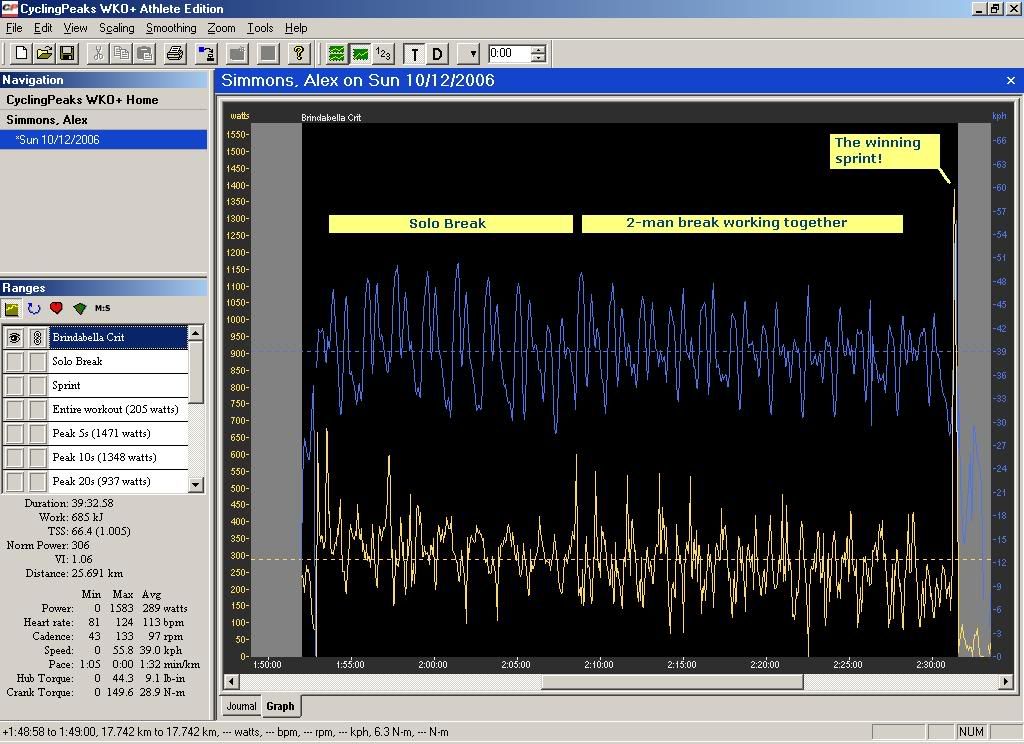The image size is (1024, 744).
Task: Click the 0:00 smoothing time field
Action: [x=509, y=54]
